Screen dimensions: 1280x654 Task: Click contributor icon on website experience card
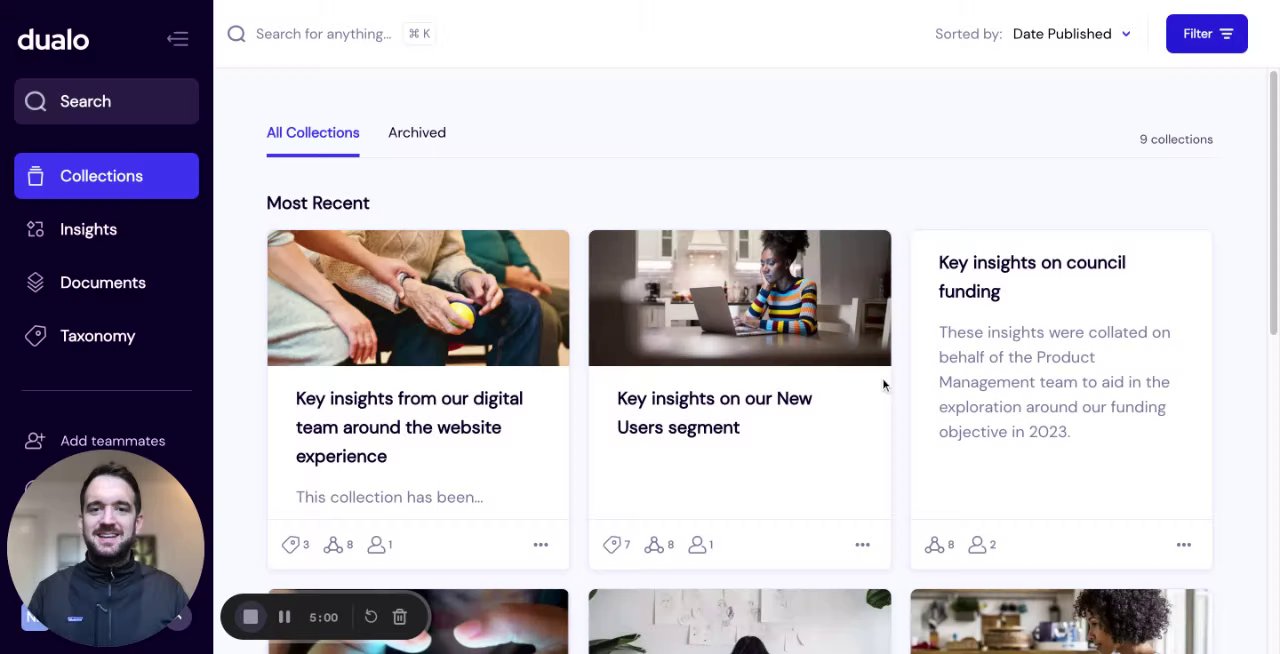coord(376,545)
